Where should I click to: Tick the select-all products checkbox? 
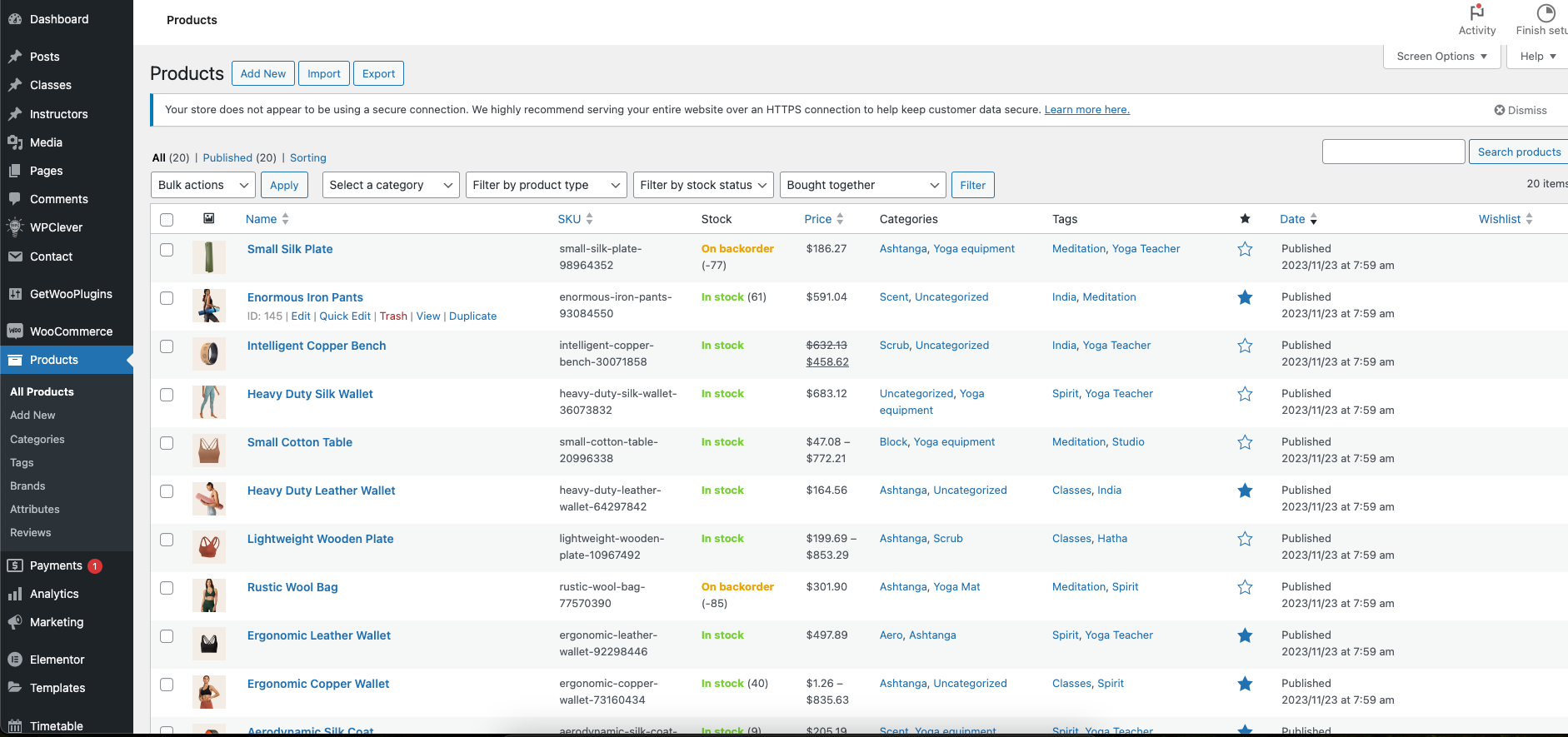click(167, 220)
